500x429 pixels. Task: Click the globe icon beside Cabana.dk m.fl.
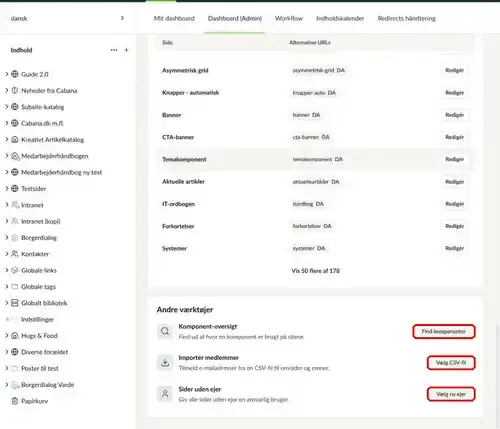coord(15,123)
